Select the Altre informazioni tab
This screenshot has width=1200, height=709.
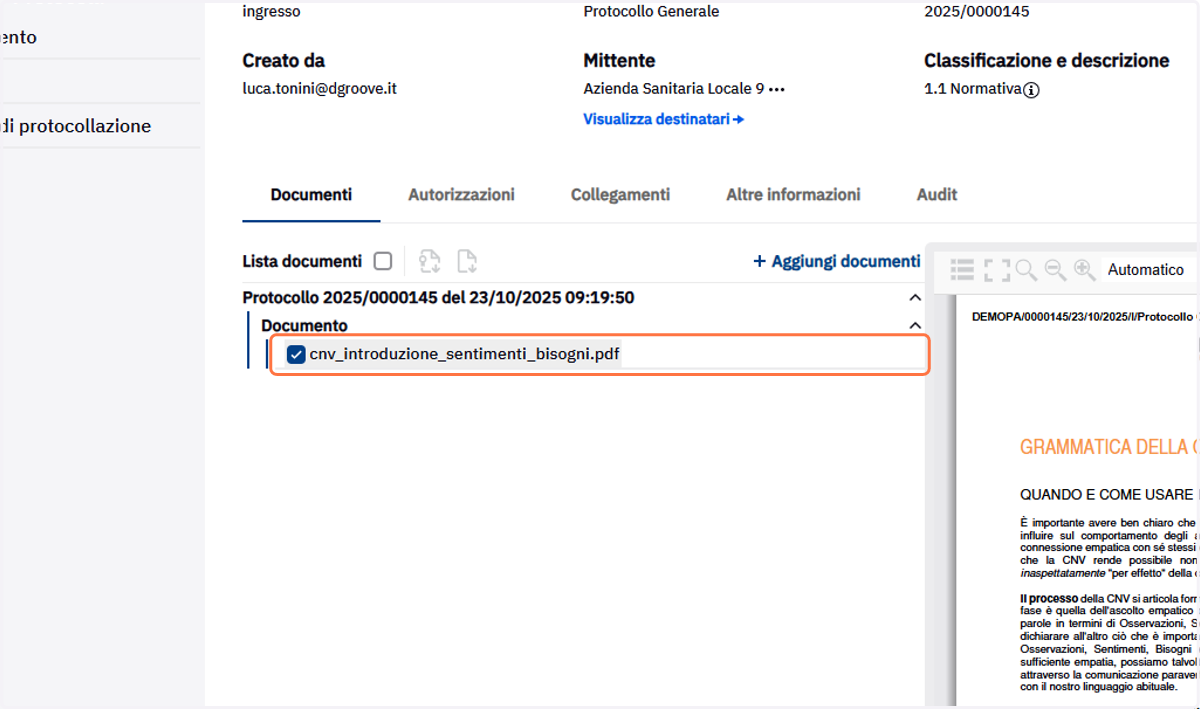tap(793, 195)
